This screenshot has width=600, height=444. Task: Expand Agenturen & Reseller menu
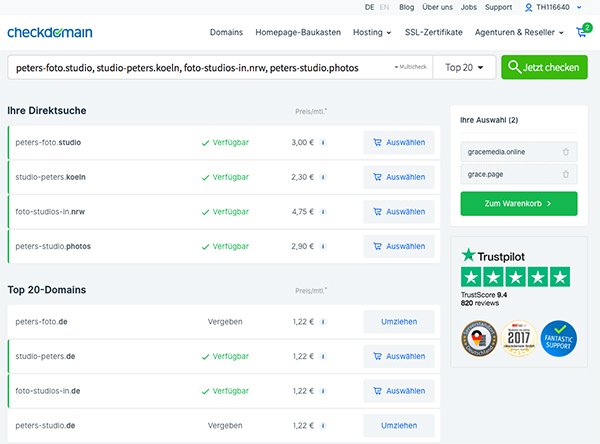tap(519, 33)
